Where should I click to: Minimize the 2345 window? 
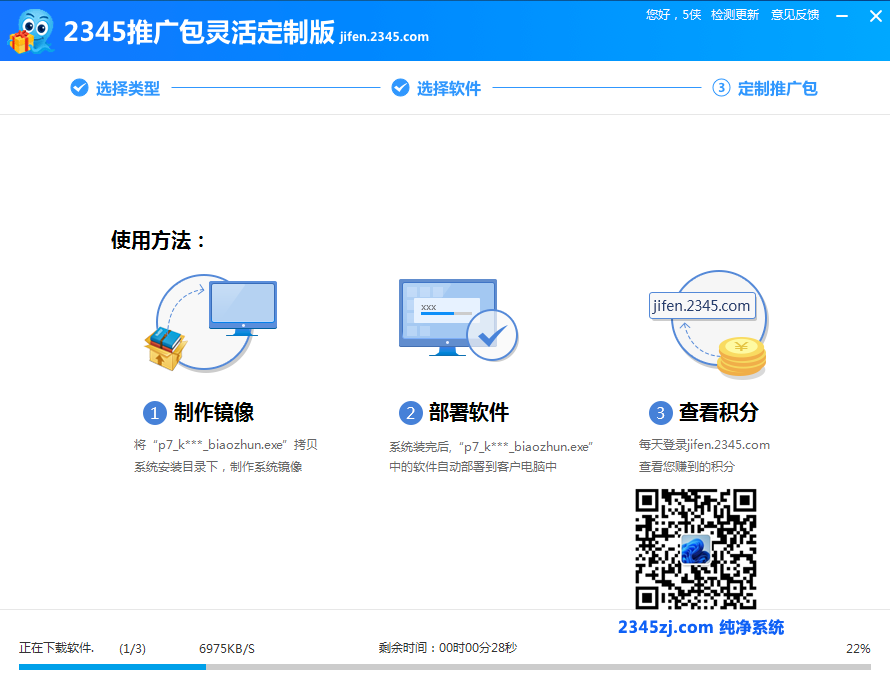(842, 16)
